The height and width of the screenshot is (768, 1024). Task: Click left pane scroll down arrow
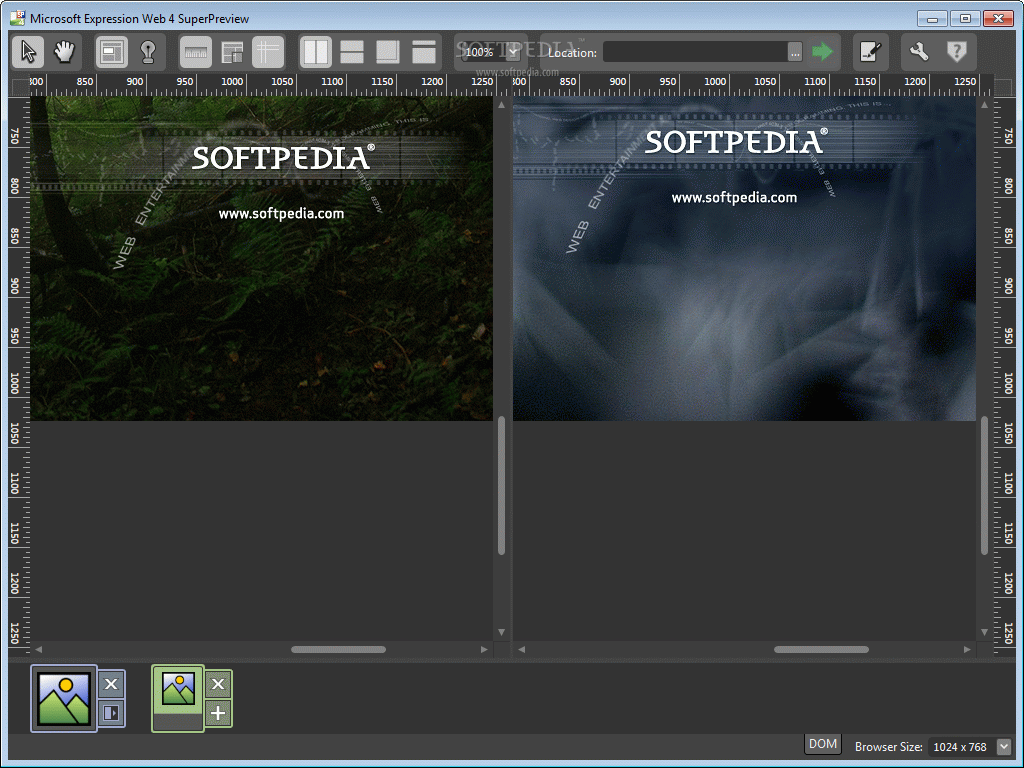502,632
